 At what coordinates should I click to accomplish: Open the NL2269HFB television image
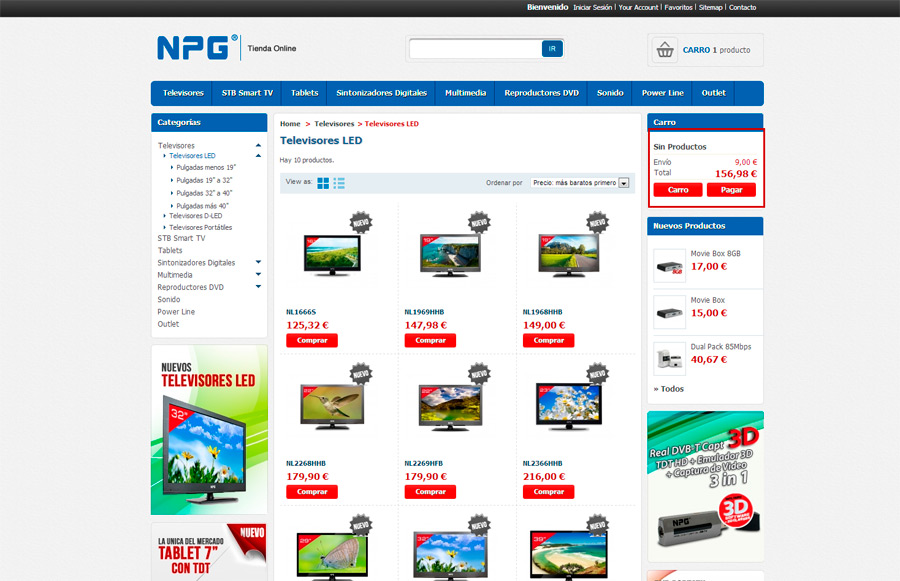point(451,408)
